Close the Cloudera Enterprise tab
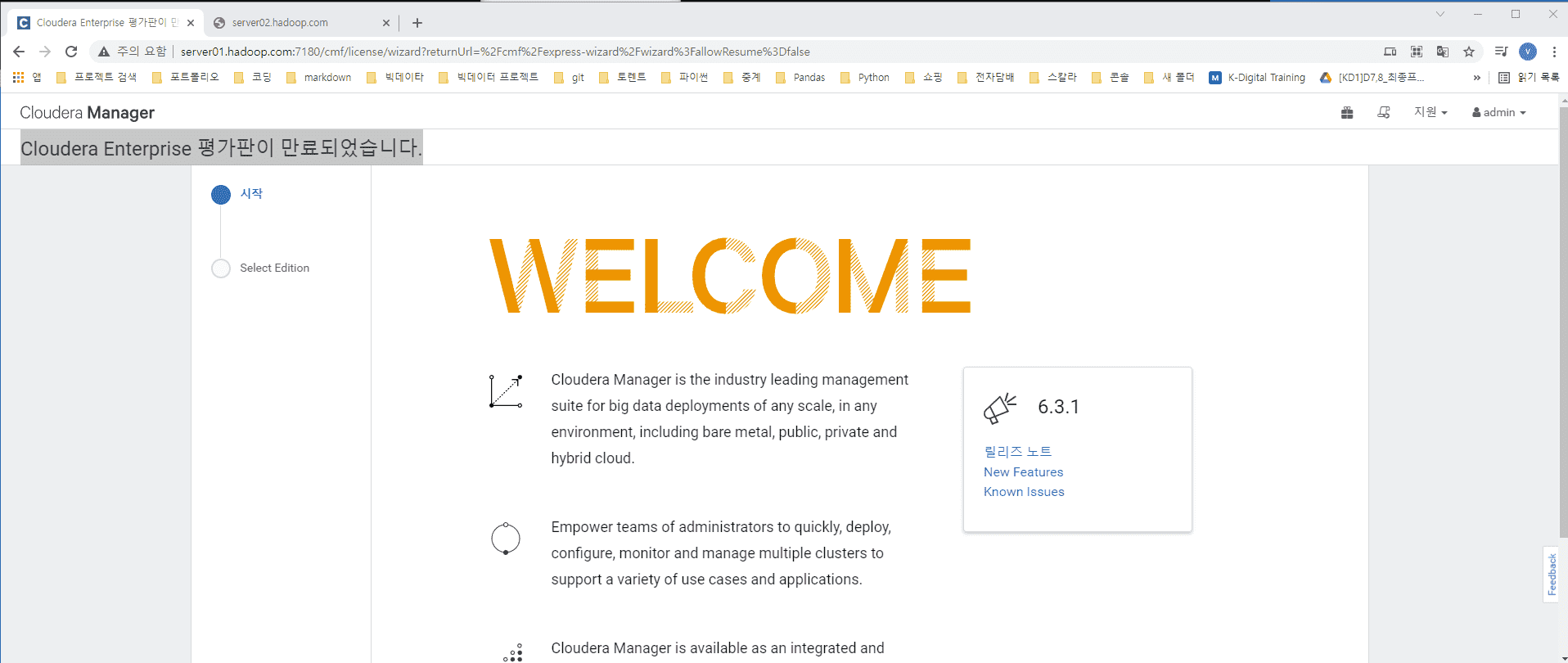1568x663 pixels. 191,23
